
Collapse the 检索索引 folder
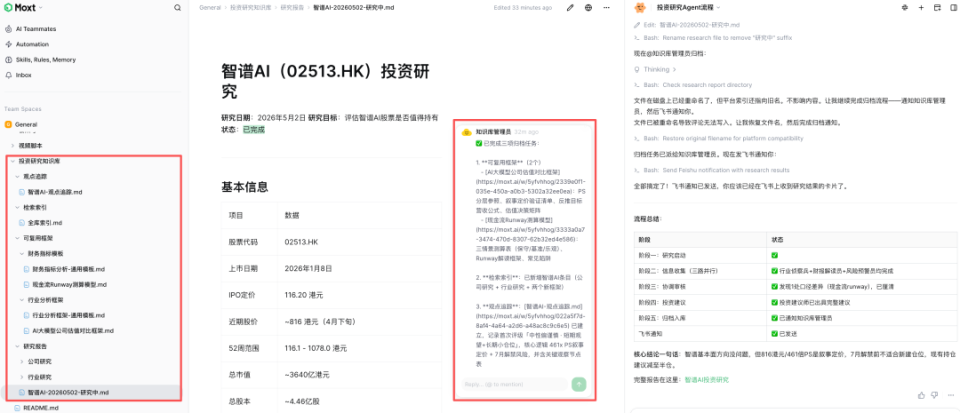[17, 207]
